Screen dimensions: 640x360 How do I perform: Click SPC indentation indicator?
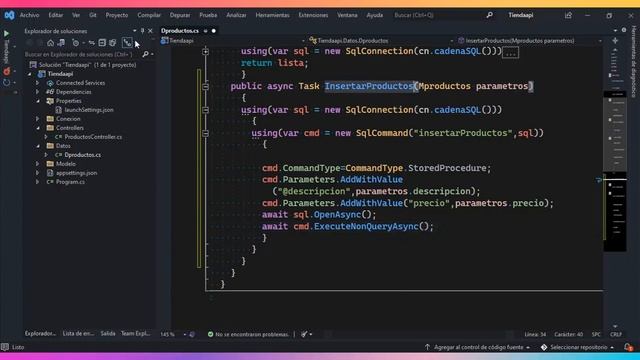coord(596,334)
